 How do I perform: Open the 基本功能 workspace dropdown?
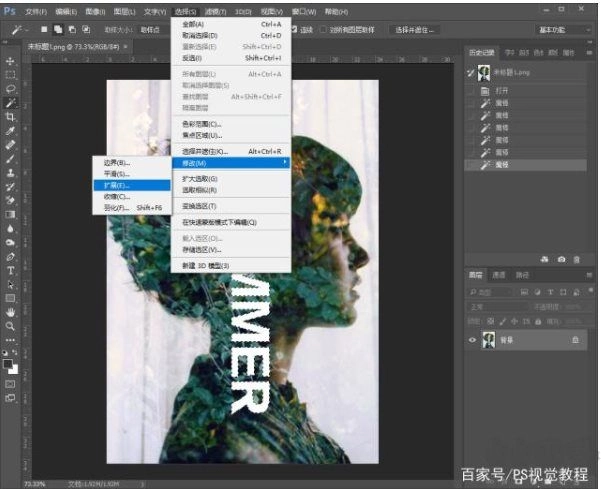565,30
